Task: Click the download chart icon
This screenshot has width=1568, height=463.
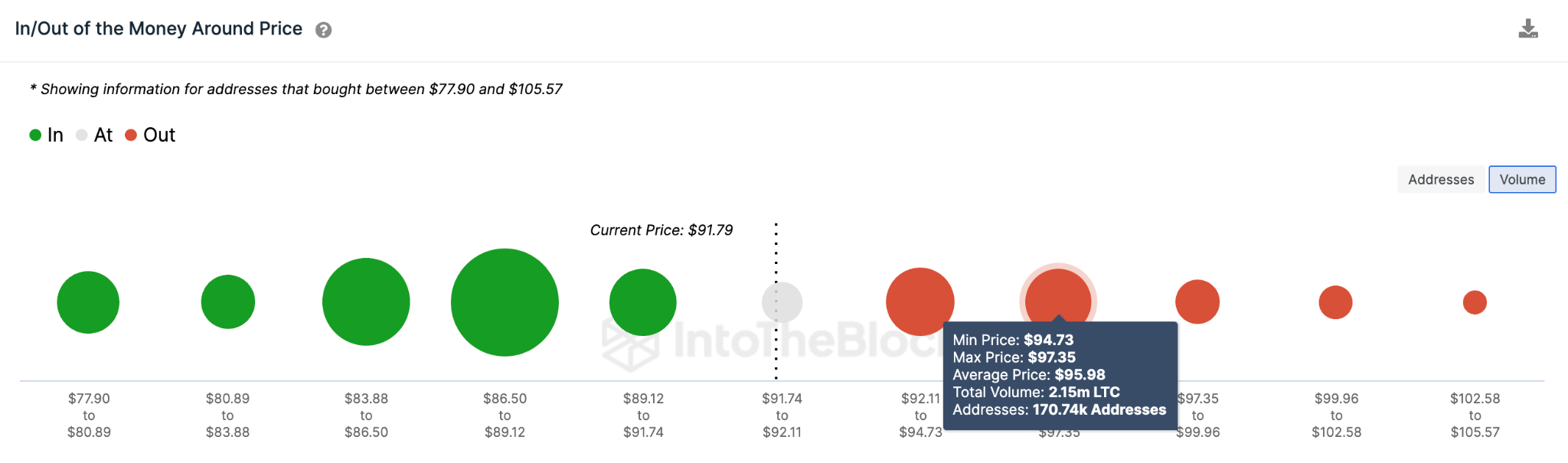Action: click(1527, 29)
